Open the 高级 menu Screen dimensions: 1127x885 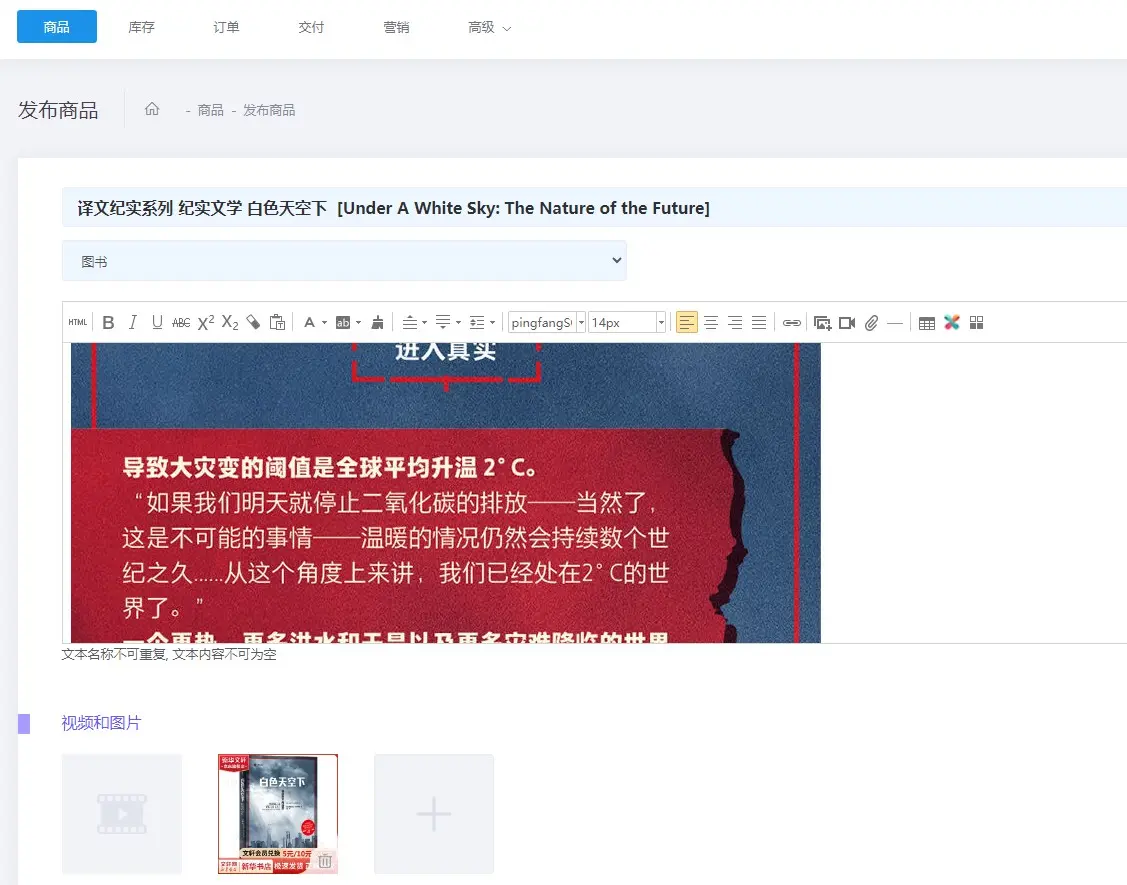click(x=489, y=27)
